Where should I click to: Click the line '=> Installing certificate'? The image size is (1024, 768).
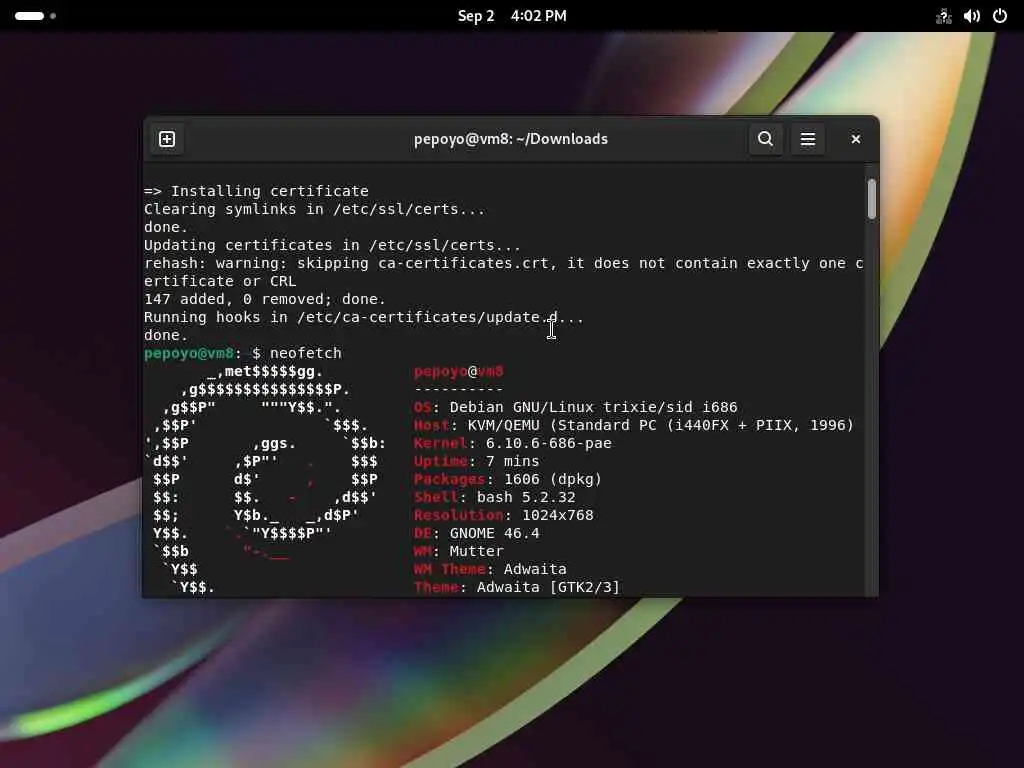[256, 191]
